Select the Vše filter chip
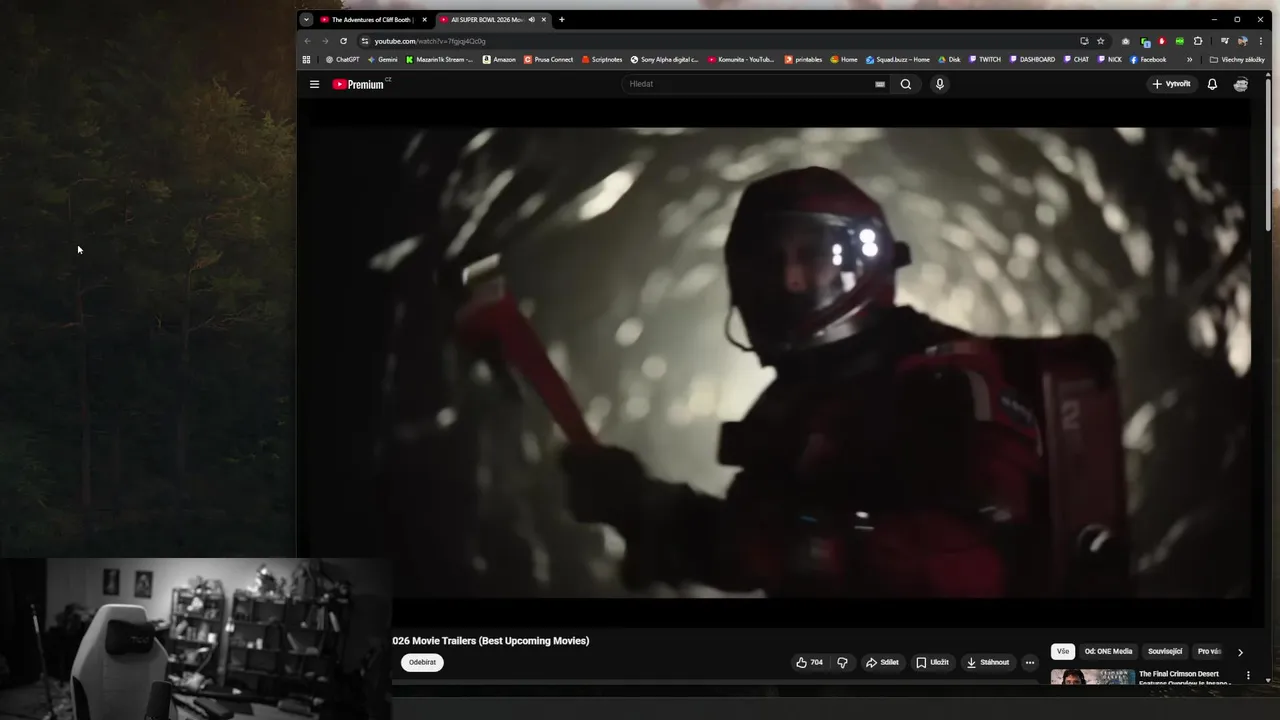The image size is (1280, 720). point(1062,651)
